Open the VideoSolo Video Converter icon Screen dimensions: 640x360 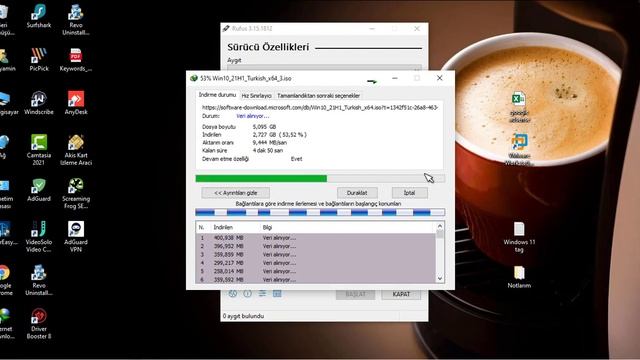39,237
